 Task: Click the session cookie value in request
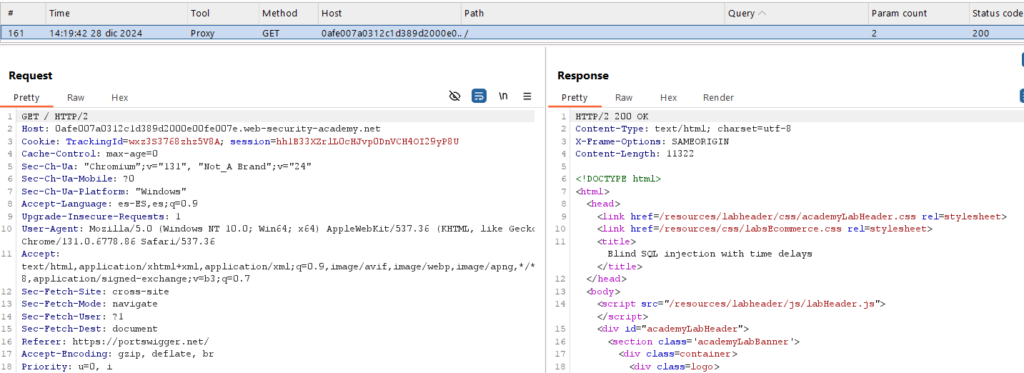pyautogui.click(x=368, y=141)
